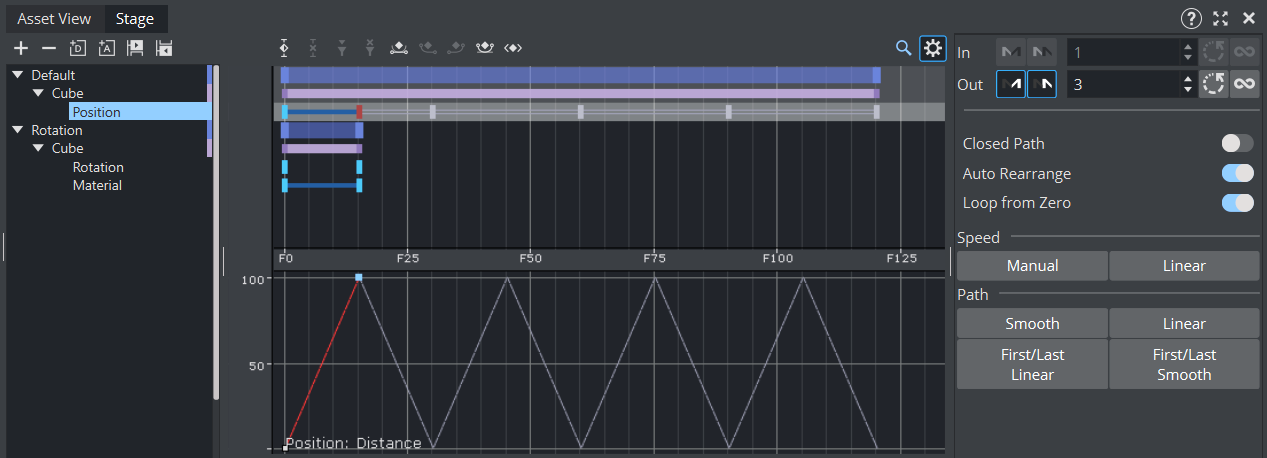Viewport: 1267px width, 458px height.
Task: Click the diamond with angle brackets icon
Action: click(513, 48)
